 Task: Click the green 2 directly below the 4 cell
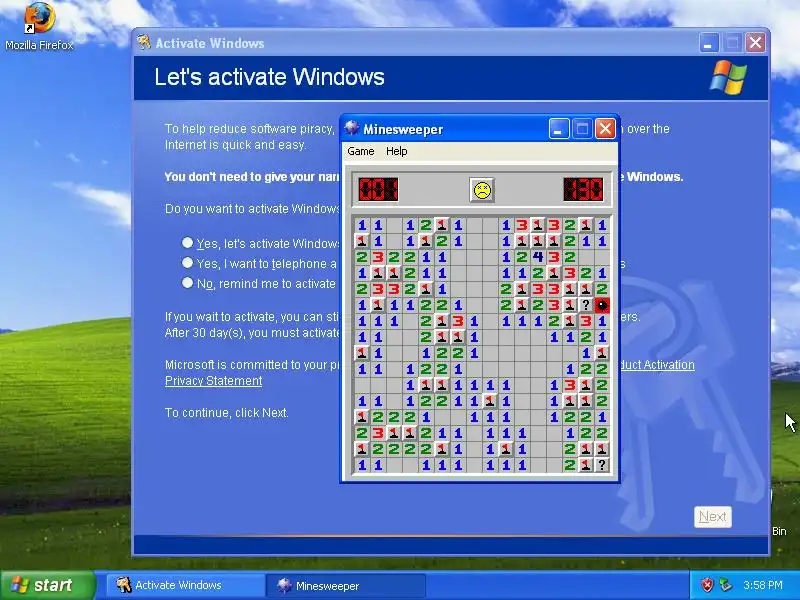tap(538, 273)
